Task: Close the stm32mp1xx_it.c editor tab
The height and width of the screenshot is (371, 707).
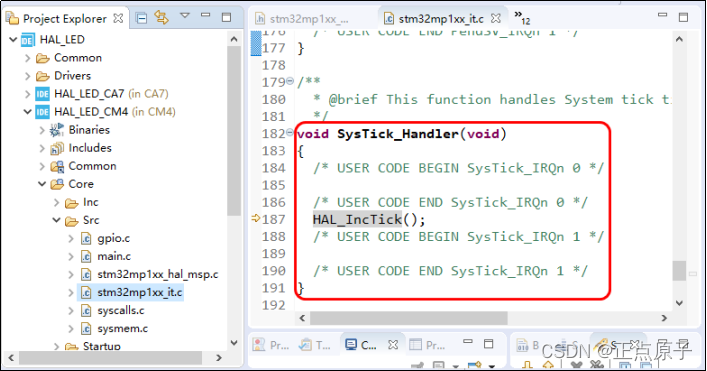Action: pos(496,18)
